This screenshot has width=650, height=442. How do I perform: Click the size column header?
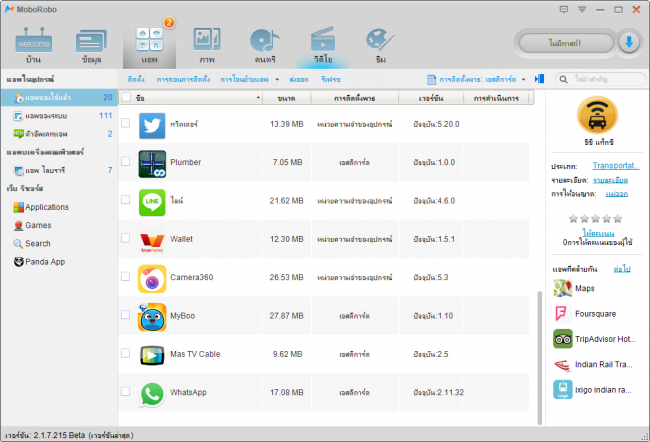[286, 98]
